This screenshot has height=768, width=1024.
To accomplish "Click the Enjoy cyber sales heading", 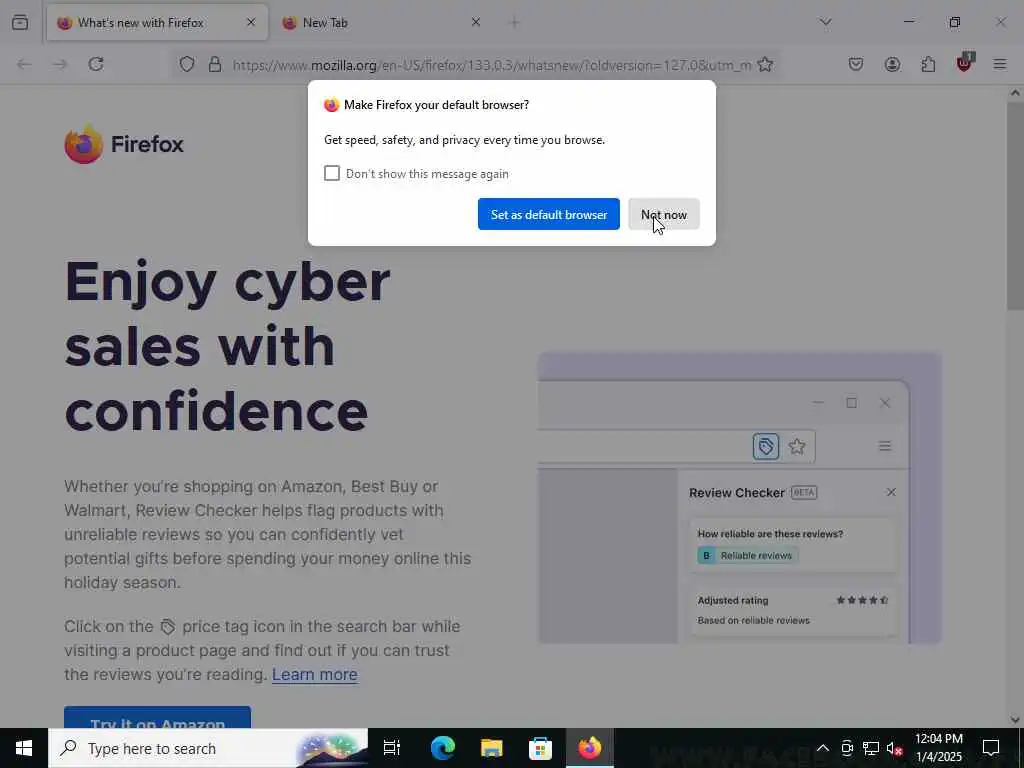I will (227, 347).
